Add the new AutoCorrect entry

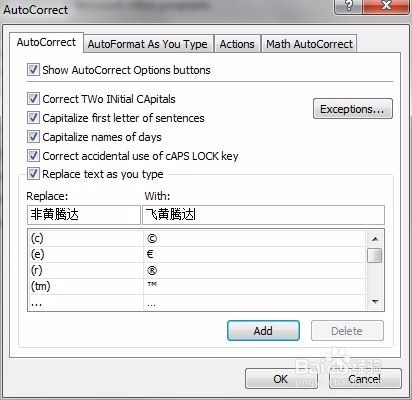[263, 331]
